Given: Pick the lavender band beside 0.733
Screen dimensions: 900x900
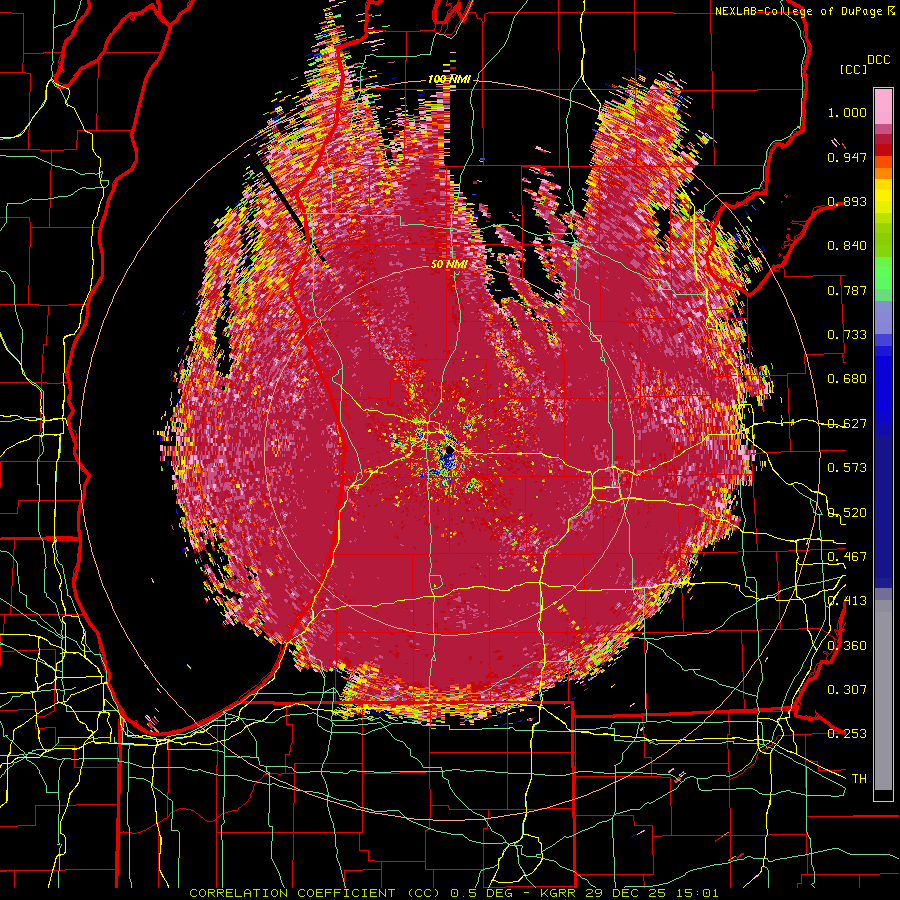Looking at the screenshot, I should (x=883, y=317).
